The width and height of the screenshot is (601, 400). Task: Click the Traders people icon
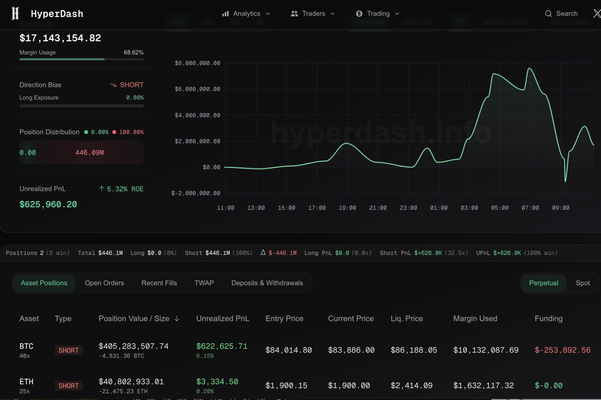[294, 13]
